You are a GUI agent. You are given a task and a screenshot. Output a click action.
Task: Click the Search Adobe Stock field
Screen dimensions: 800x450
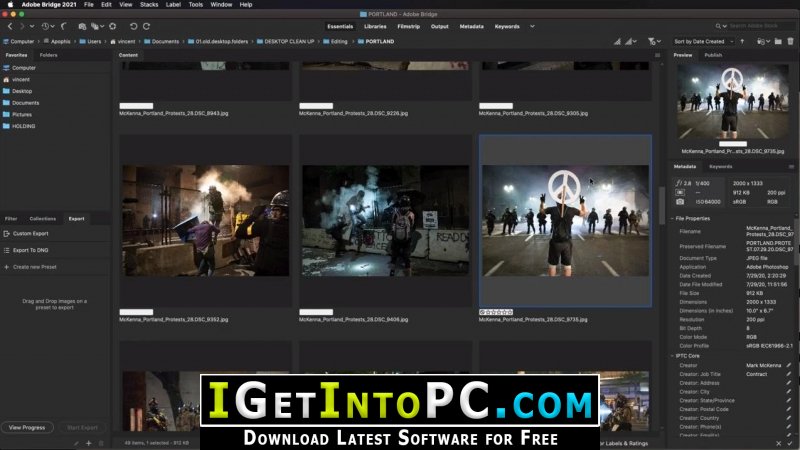(760, 26)
